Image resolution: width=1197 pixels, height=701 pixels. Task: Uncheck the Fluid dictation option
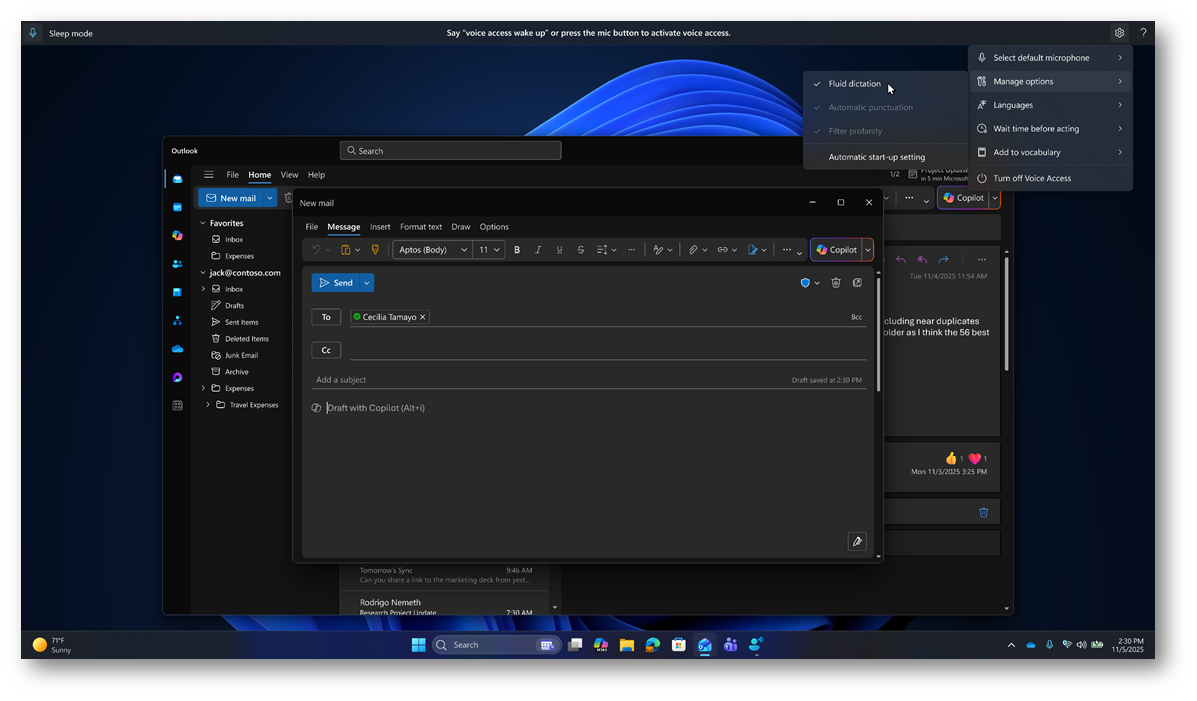[854, 84]
